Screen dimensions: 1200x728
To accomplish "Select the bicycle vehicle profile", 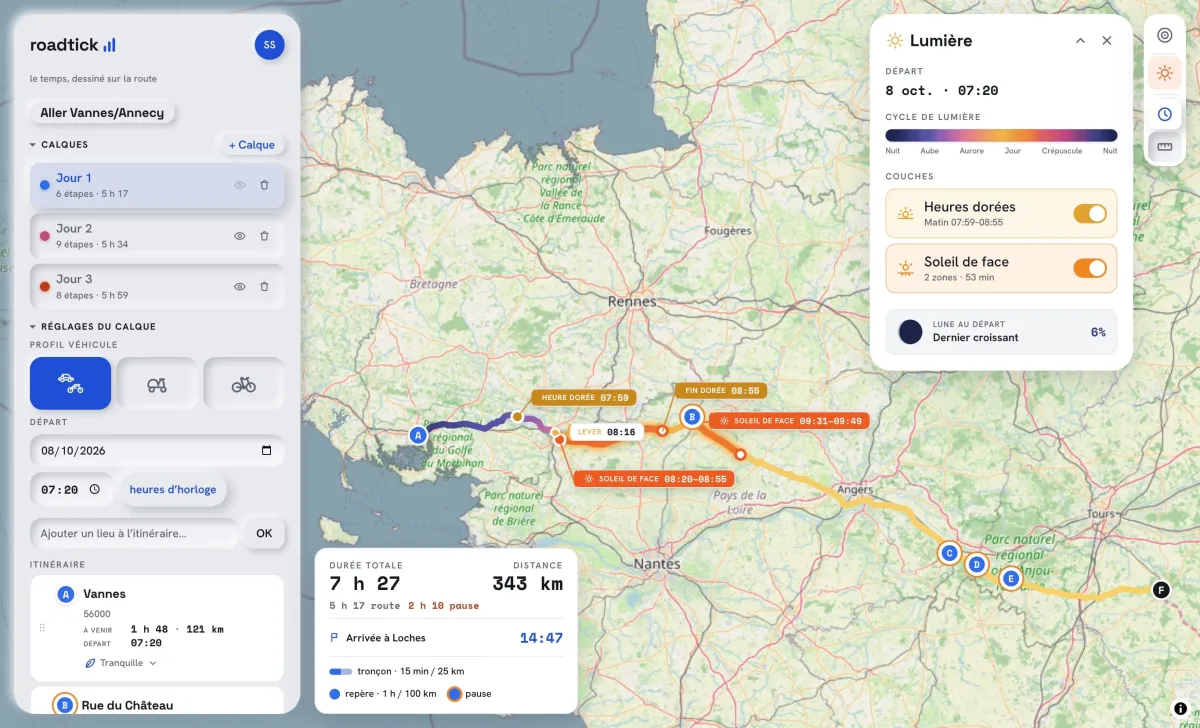I will (244, 383).
